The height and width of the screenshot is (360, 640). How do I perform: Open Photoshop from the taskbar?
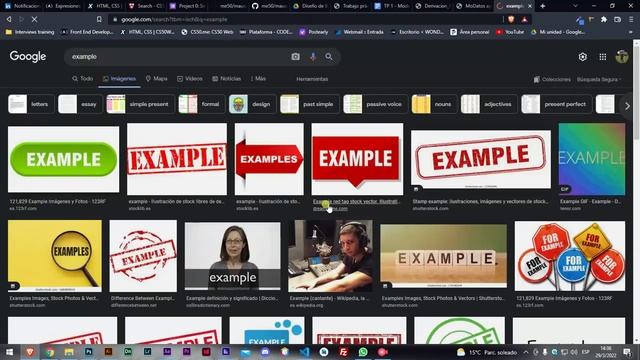coord(89,352)
